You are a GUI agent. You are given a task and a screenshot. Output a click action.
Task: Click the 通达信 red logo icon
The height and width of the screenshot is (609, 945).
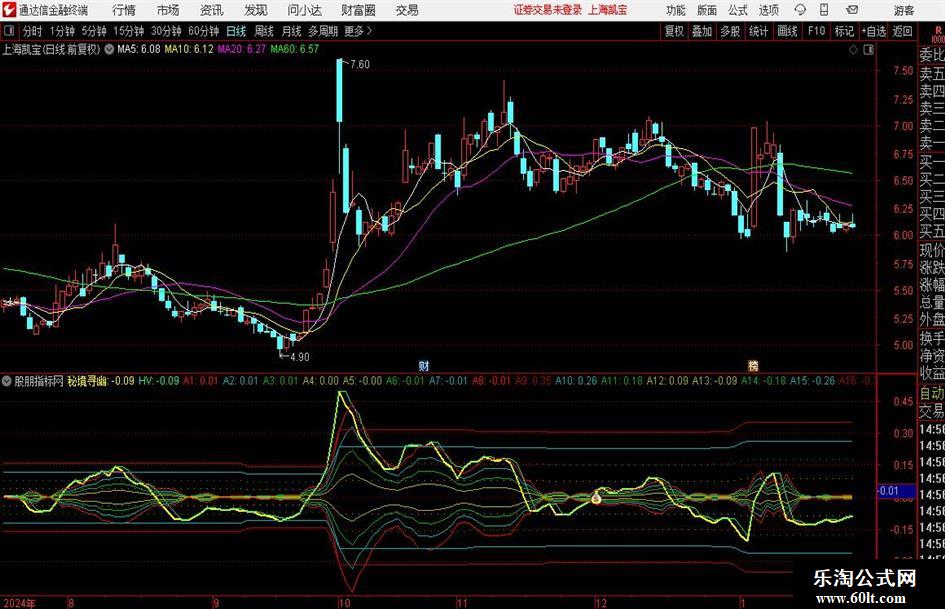click(8, 10)
